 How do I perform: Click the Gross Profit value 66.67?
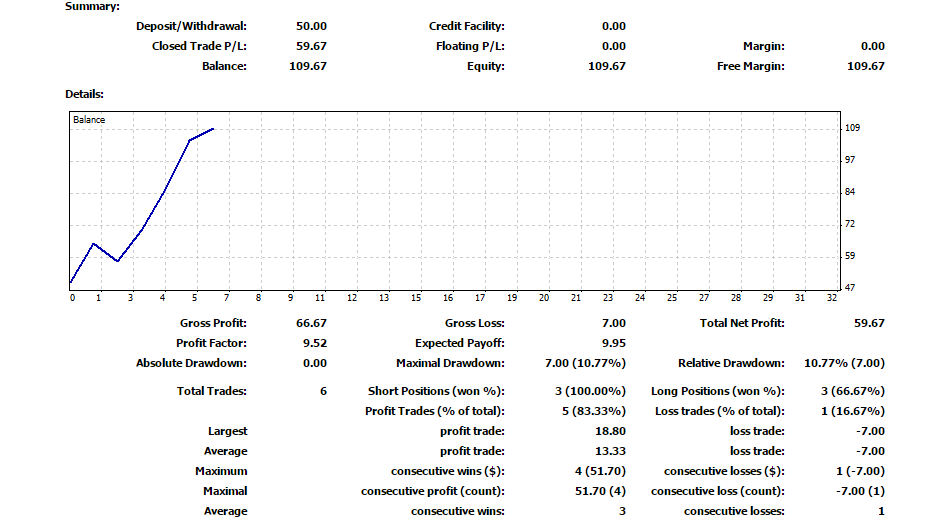[x=311, y=323]
